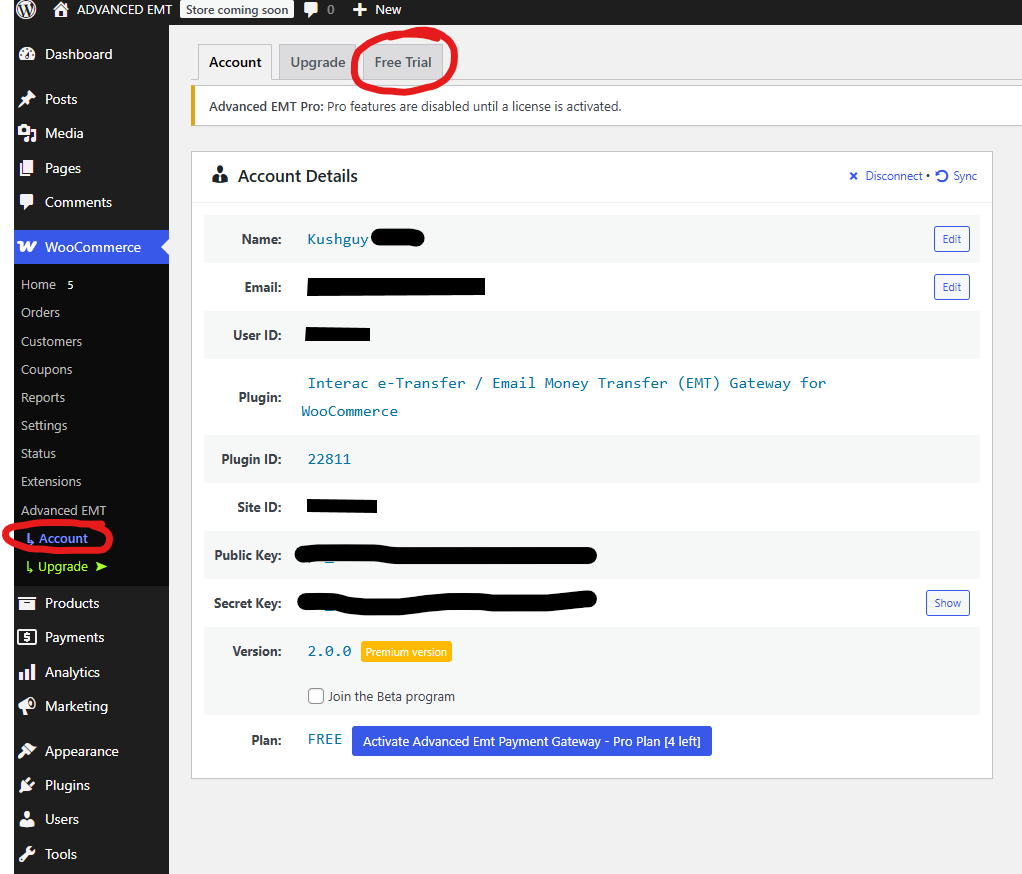This screenshot has width=1022, height=874.
Task: Click the WooCommerce sidebar icon
Action: pos(27,247)
